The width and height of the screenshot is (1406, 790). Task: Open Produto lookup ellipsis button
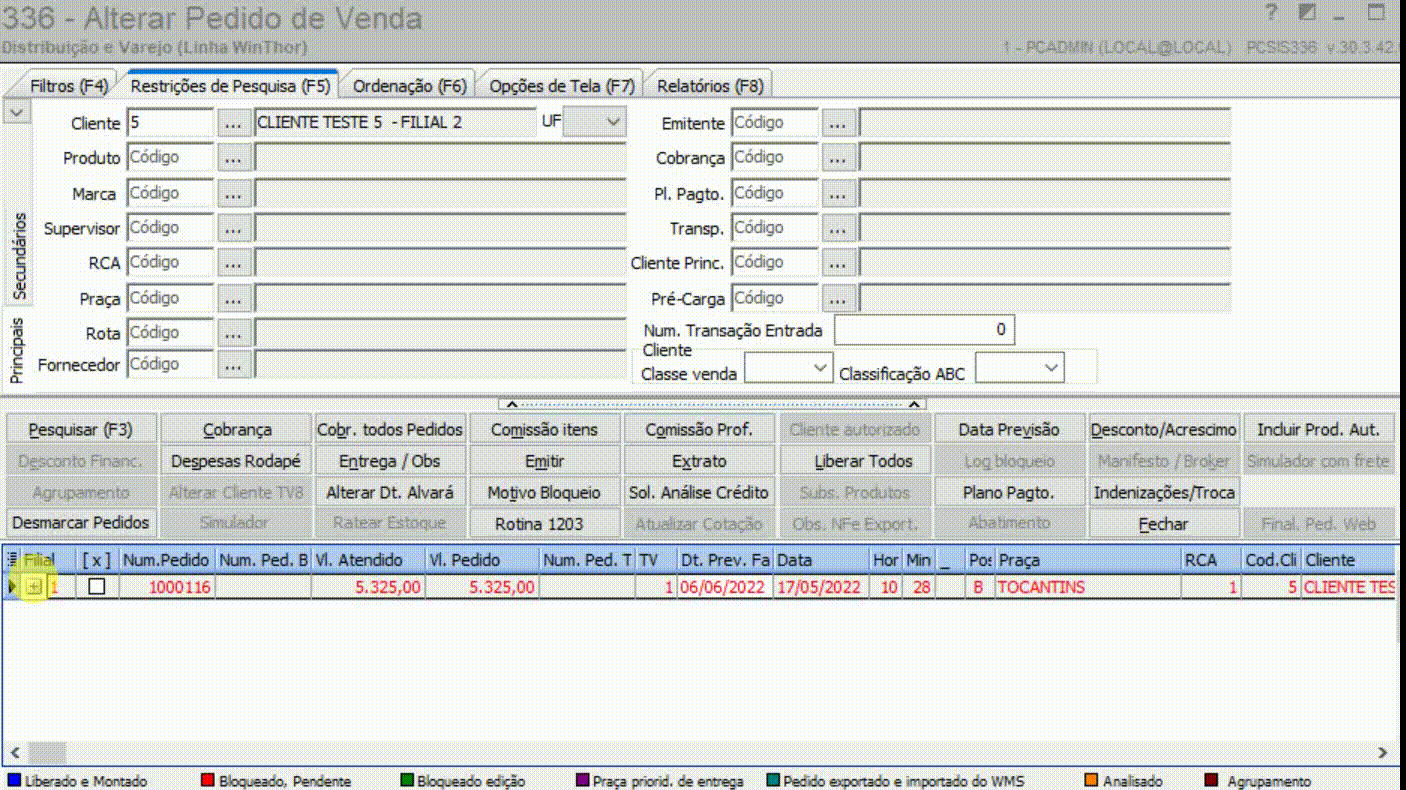pos(233,158)
